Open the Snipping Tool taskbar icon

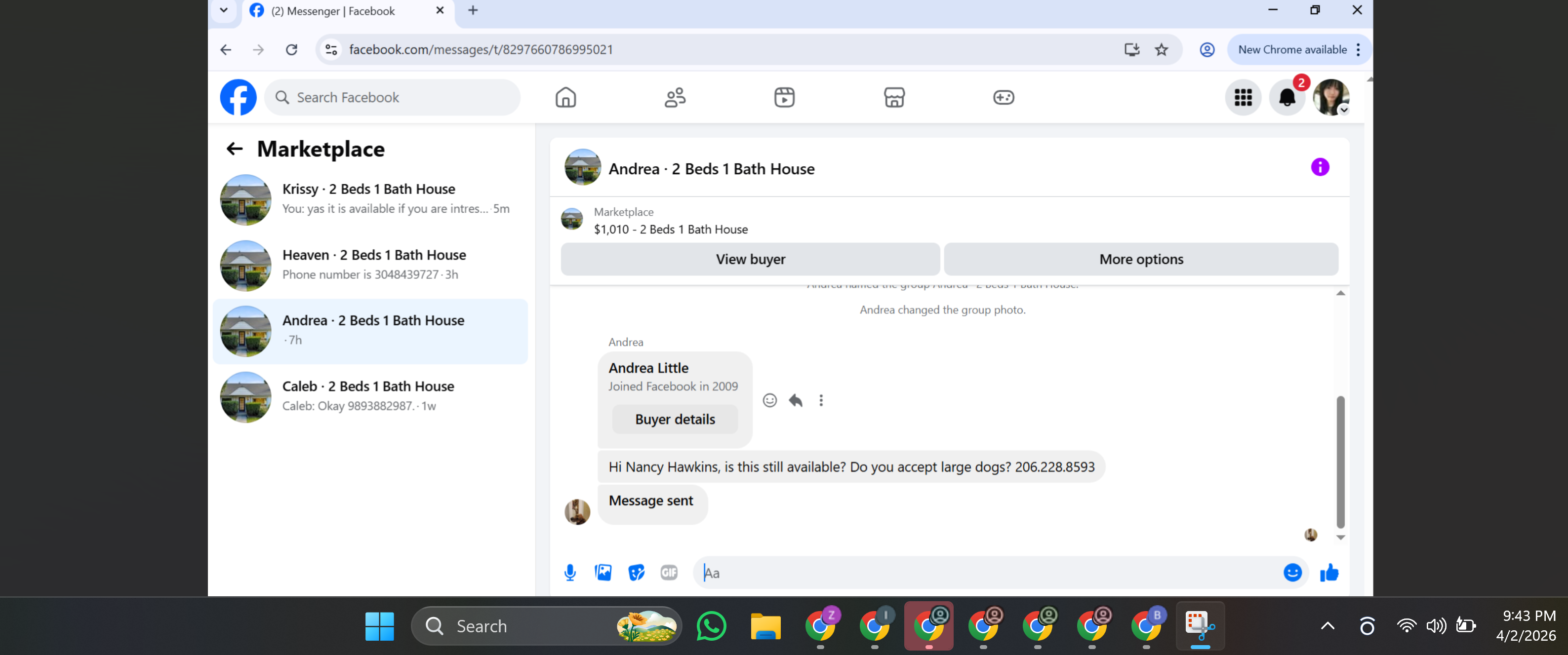pyautogui.click(x=1200, y=626)
